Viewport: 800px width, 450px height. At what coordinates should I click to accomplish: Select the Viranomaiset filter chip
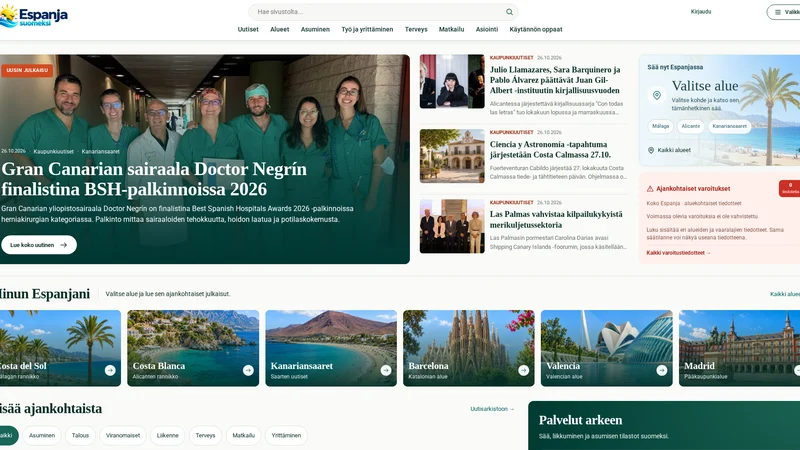point(123,435)
